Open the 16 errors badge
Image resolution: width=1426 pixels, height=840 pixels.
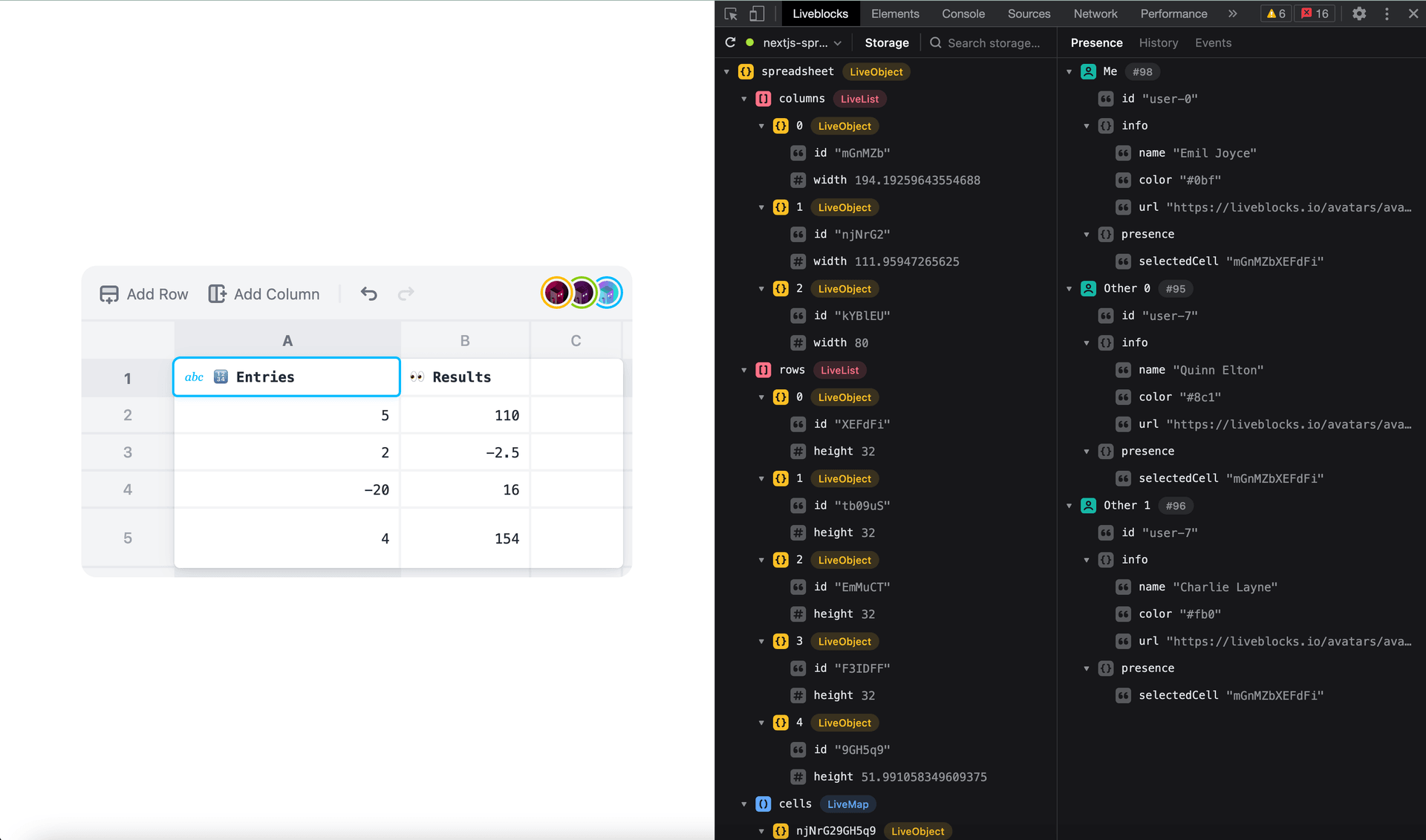coord(1315,13)
